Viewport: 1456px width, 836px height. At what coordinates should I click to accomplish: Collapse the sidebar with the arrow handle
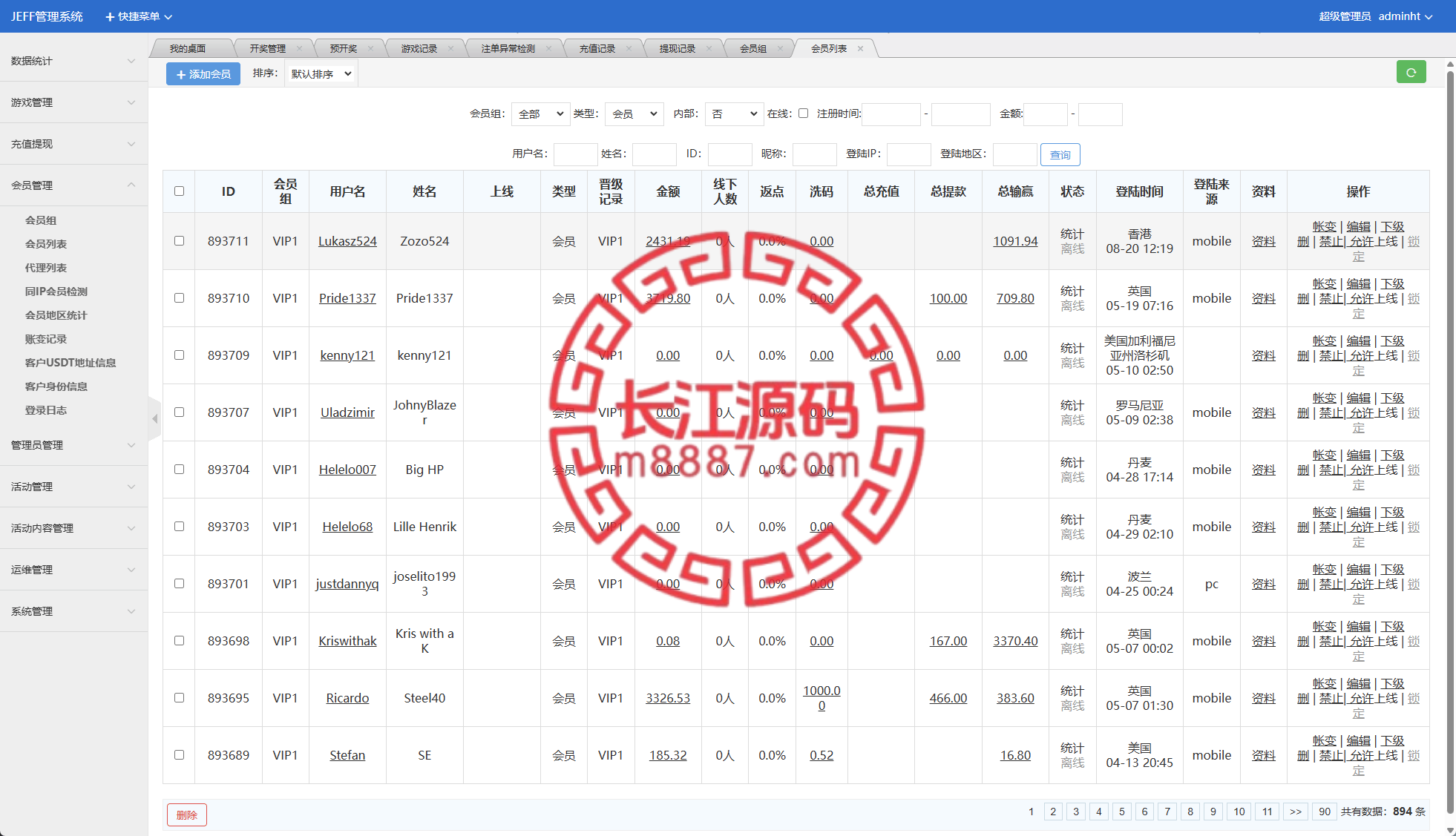[x=154, y=419]
